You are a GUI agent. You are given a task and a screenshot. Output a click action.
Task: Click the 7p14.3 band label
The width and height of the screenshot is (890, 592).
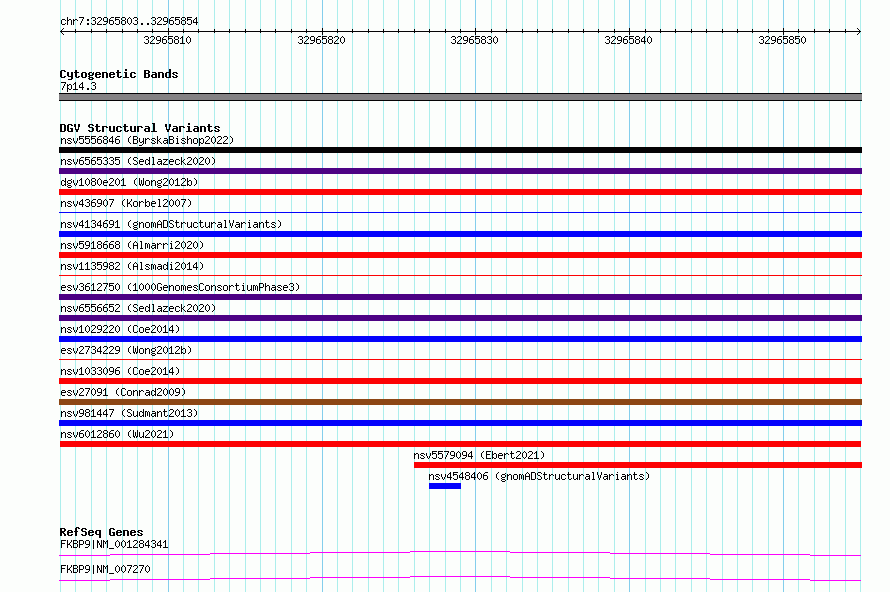tap(78, 86)
